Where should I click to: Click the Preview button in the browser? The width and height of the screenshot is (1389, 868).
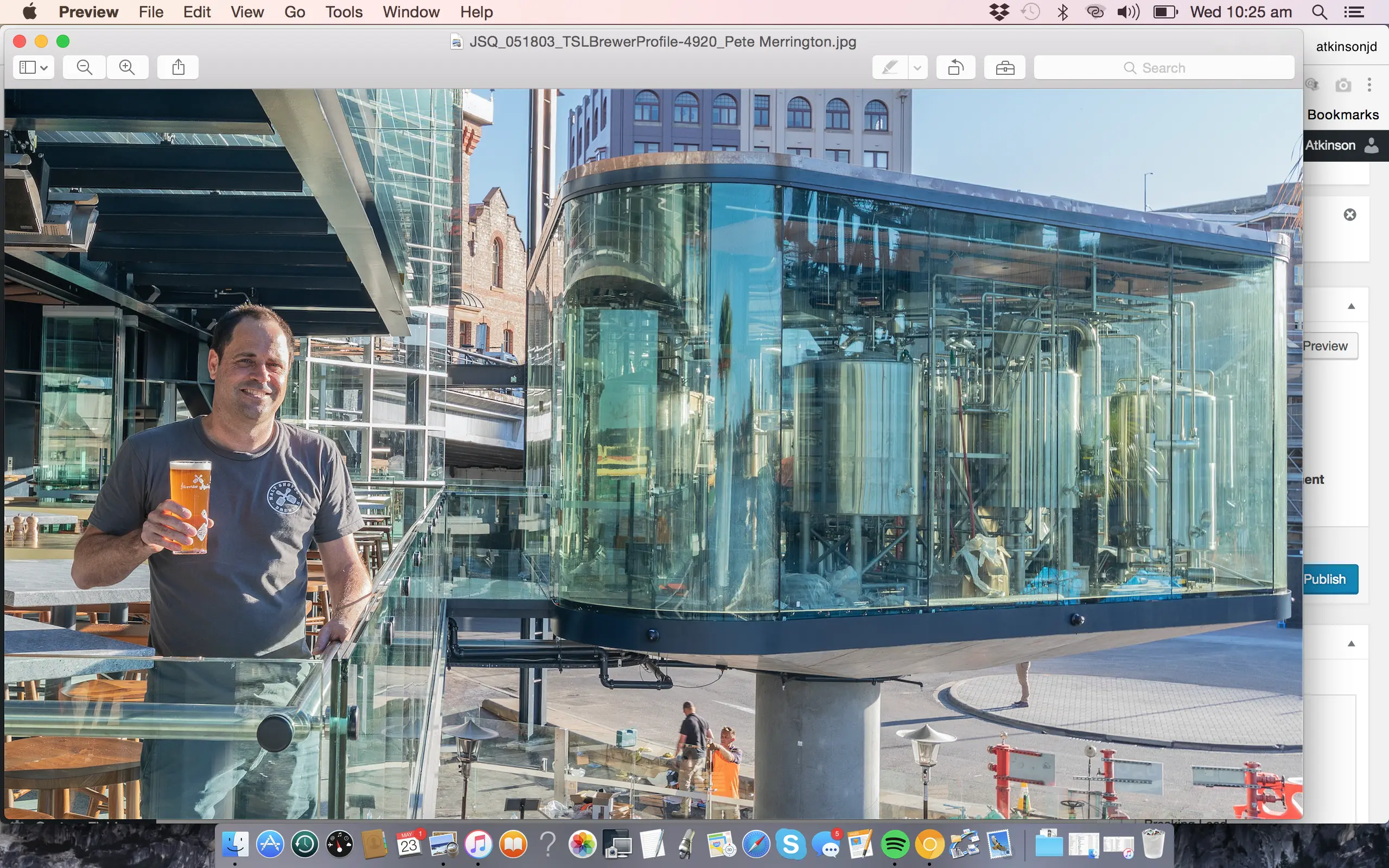tap(1328, 346)
